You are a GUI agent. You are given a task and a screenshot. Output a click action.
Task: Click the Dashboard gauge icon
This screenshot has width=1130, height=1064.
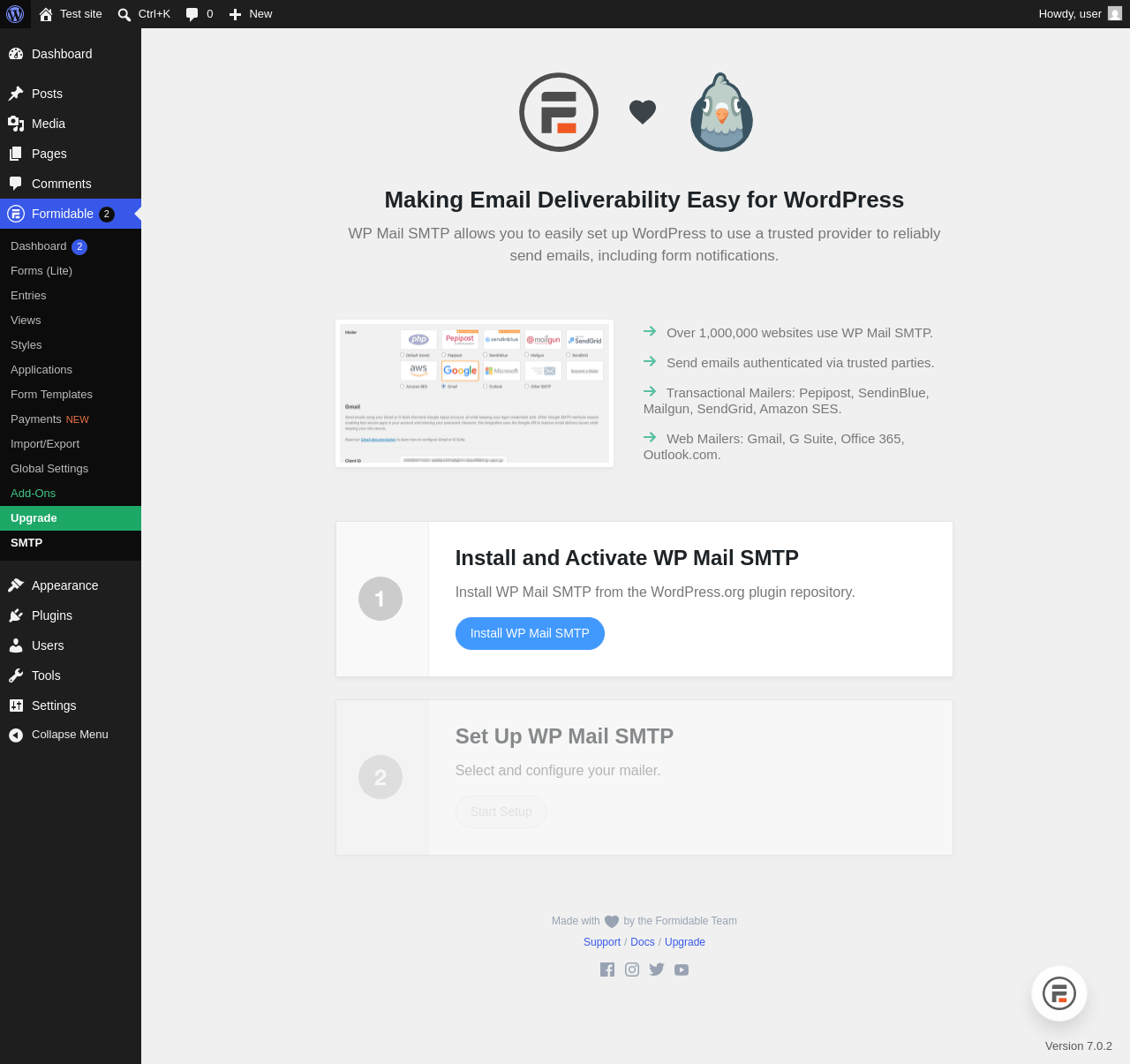click(x=16, y=54)
